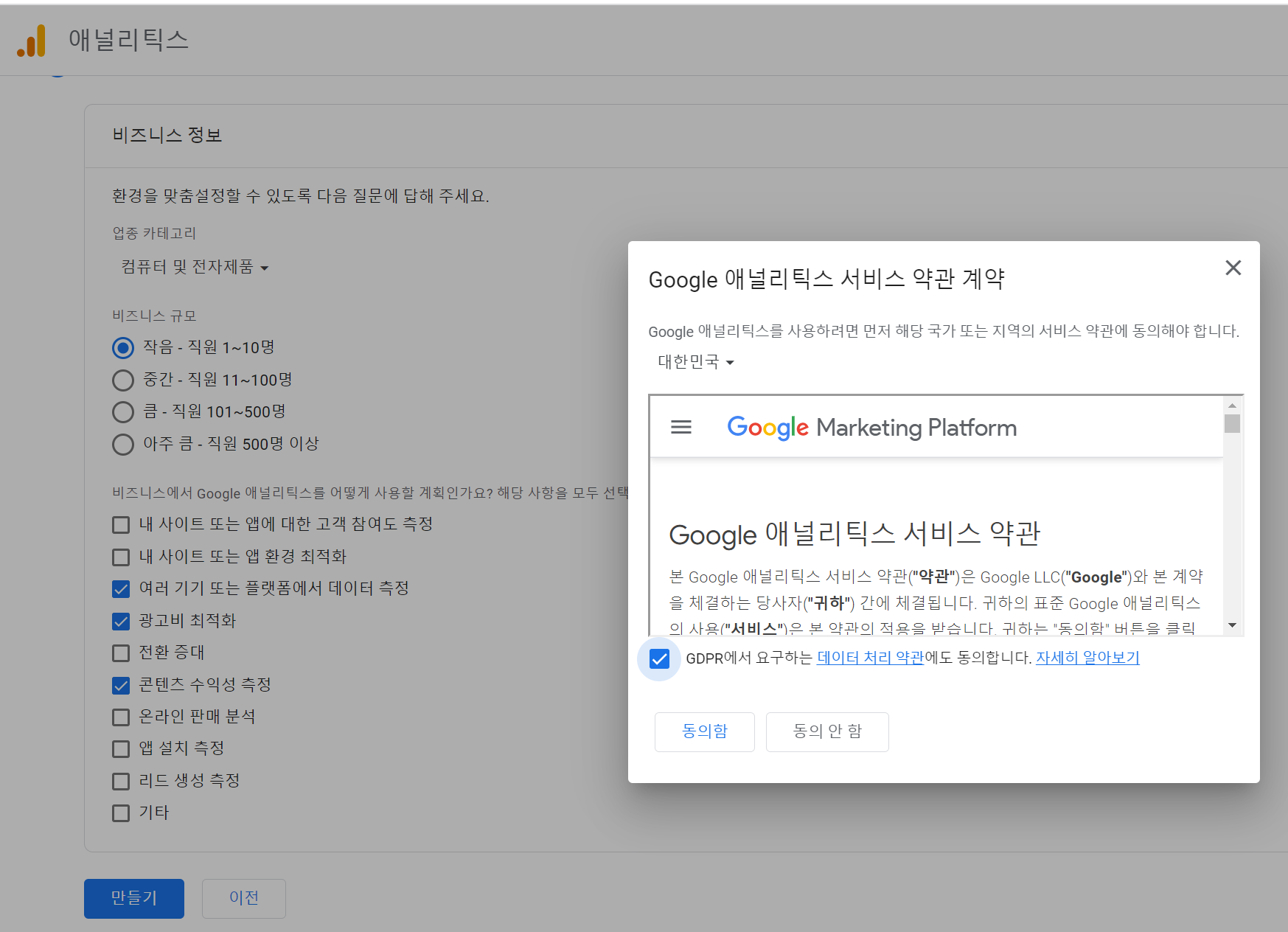Open the 데이터 처리 약관 link

point(870,658)
